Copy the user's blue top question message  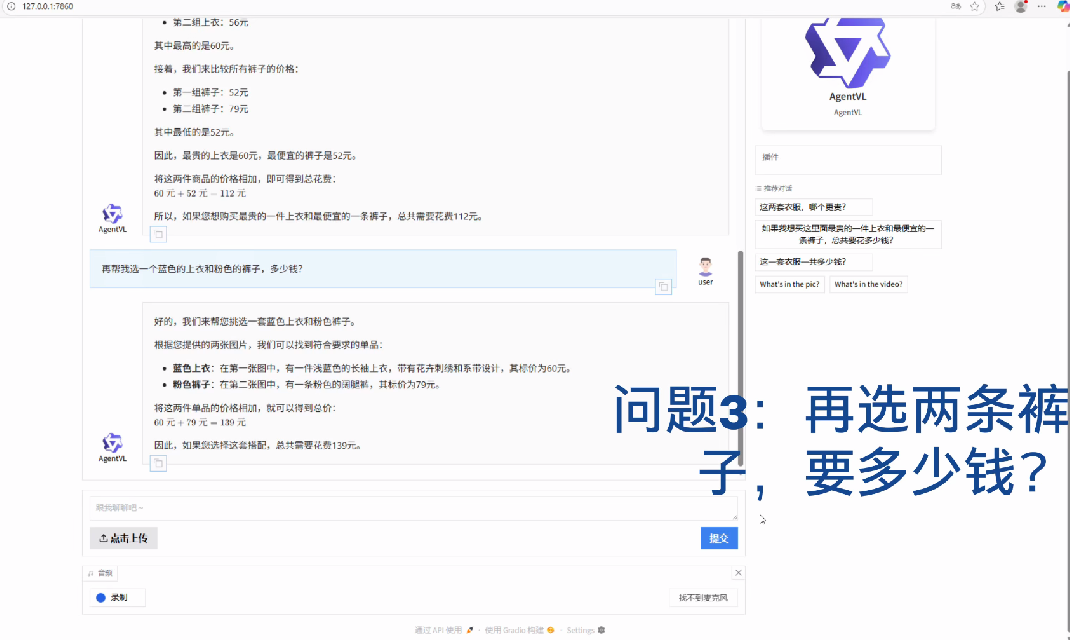[x=662, y=287]
